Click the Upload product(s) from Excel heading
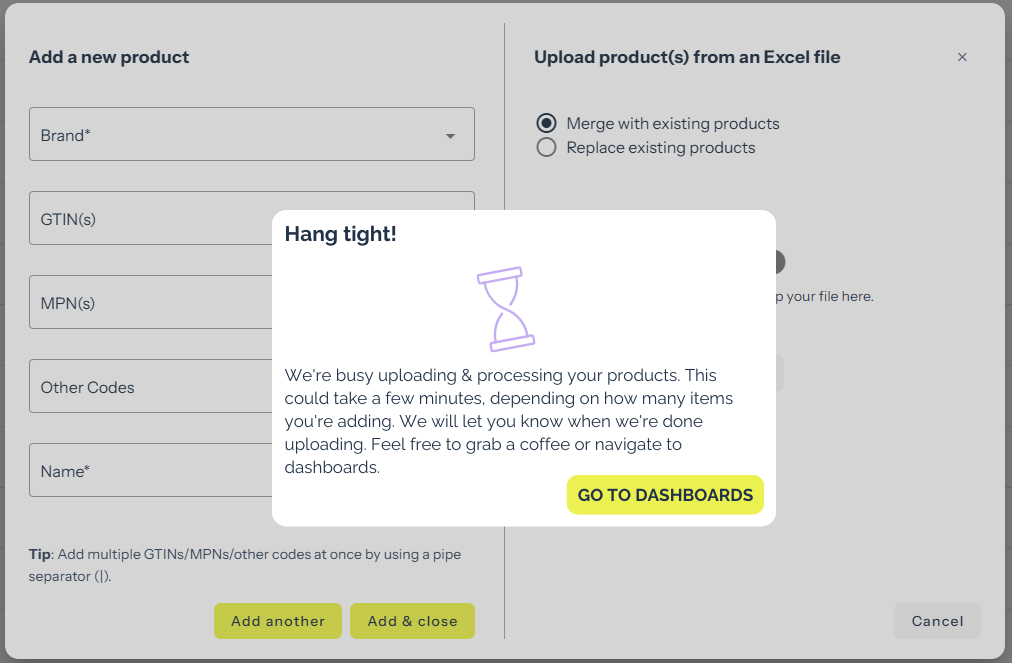Image resolution: width=1012 pixels, height=663 pixels. point(687,57)
